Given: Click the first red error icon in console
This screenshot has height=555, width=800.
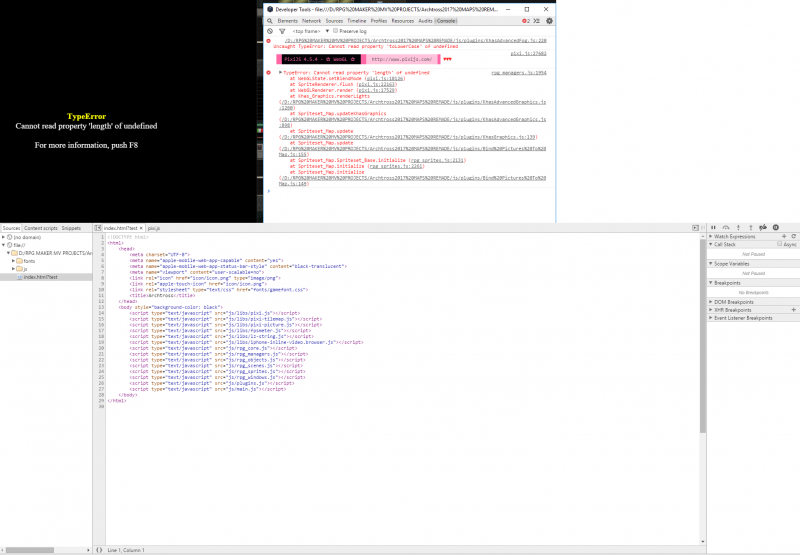Looking at the screenshot, I should 268,41.
